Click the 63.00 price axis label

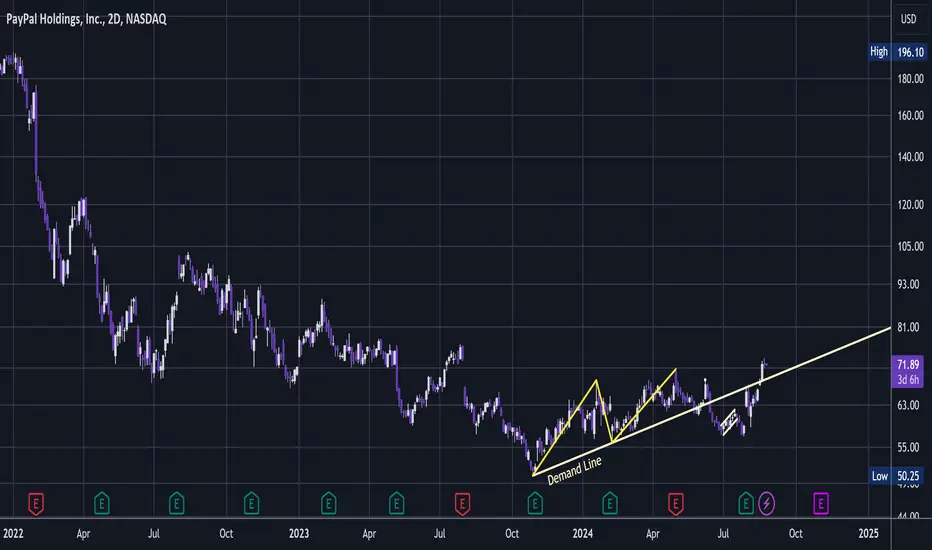point(908,405)
